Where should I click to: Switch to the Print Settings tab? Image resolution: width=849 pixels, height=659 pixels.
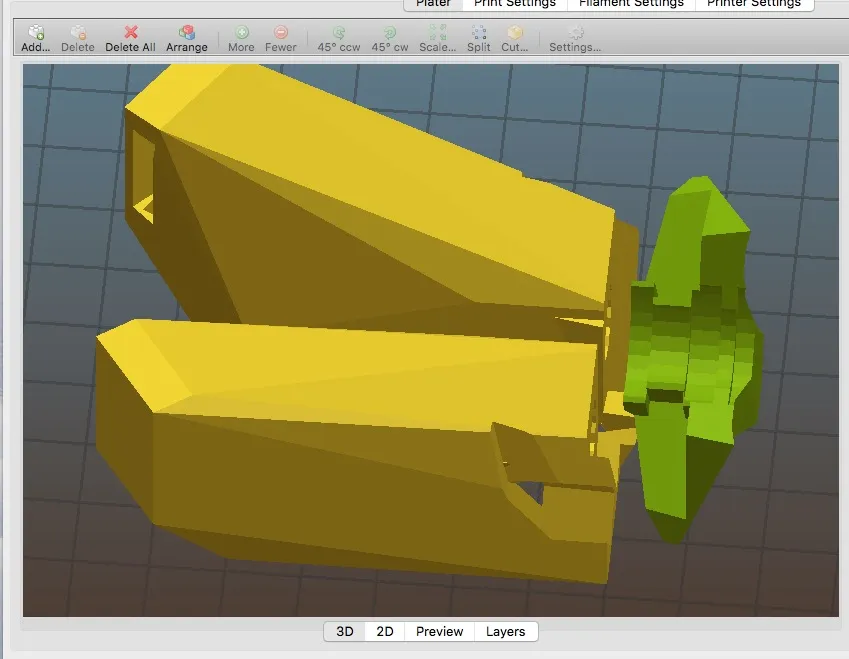point(515,4)
